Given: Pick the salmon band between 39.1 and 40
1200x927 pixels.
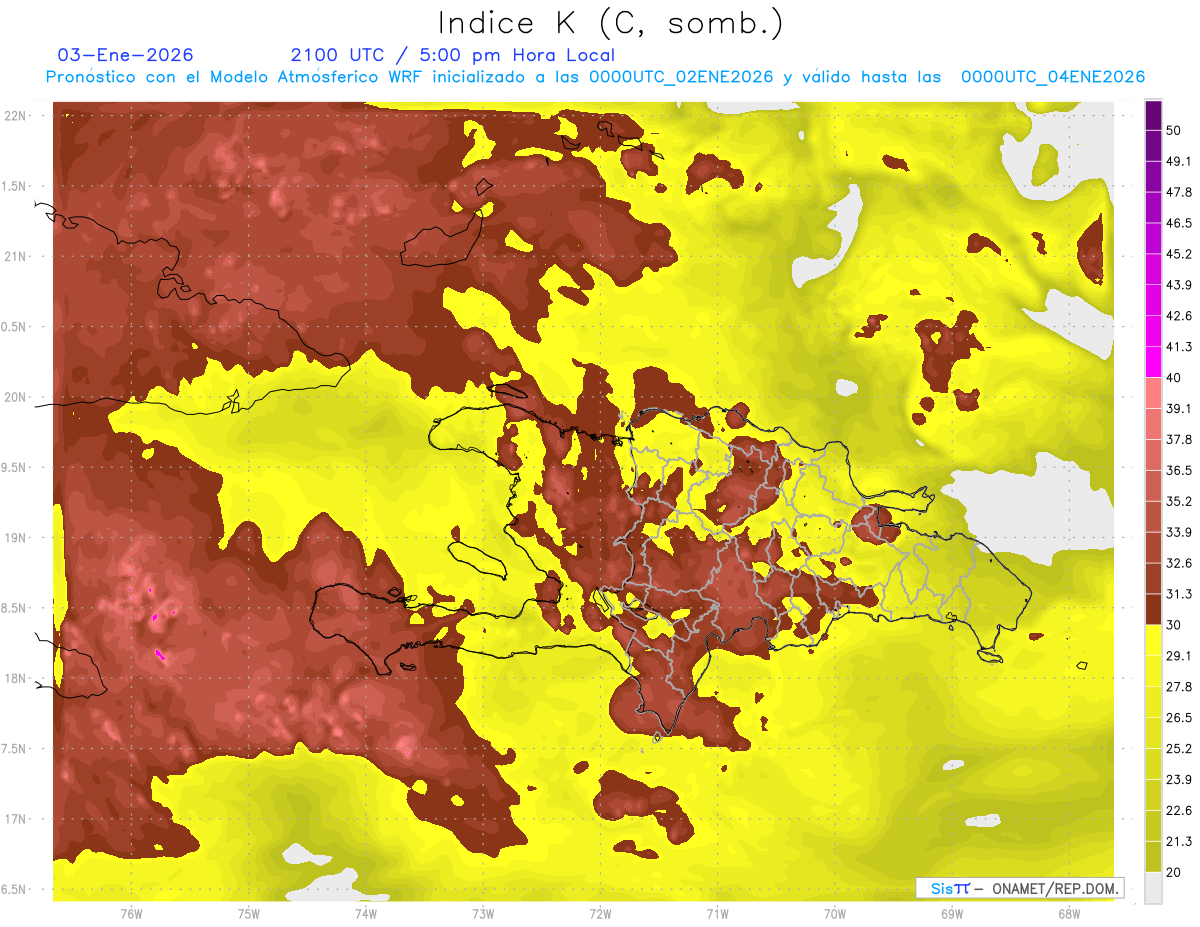Looking at the screenshot, I should [x=1153, y=393].
